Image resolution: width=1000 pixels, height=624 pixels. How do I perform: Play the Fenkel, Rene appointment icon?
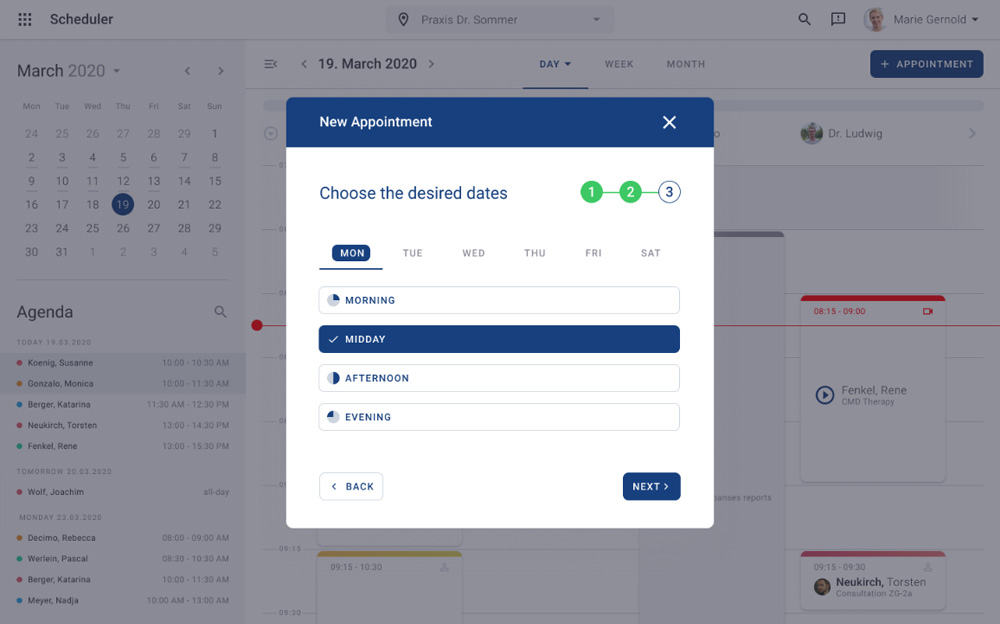824,395
